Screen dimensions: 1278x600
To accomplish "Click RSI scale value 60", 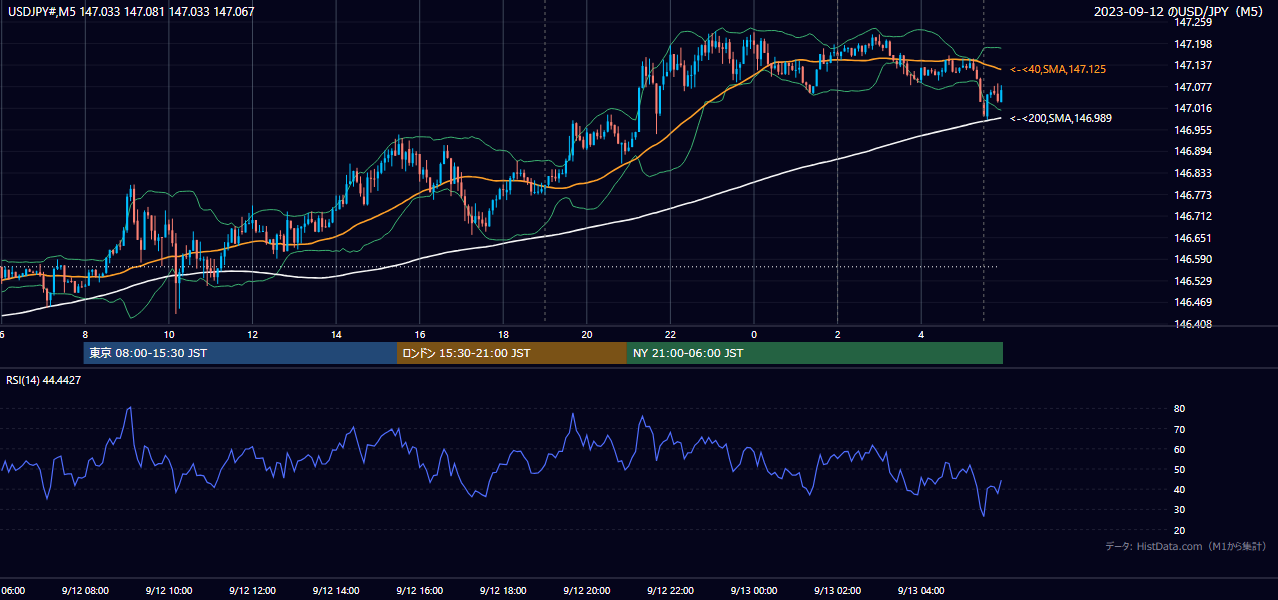I will coord(1180,449).
